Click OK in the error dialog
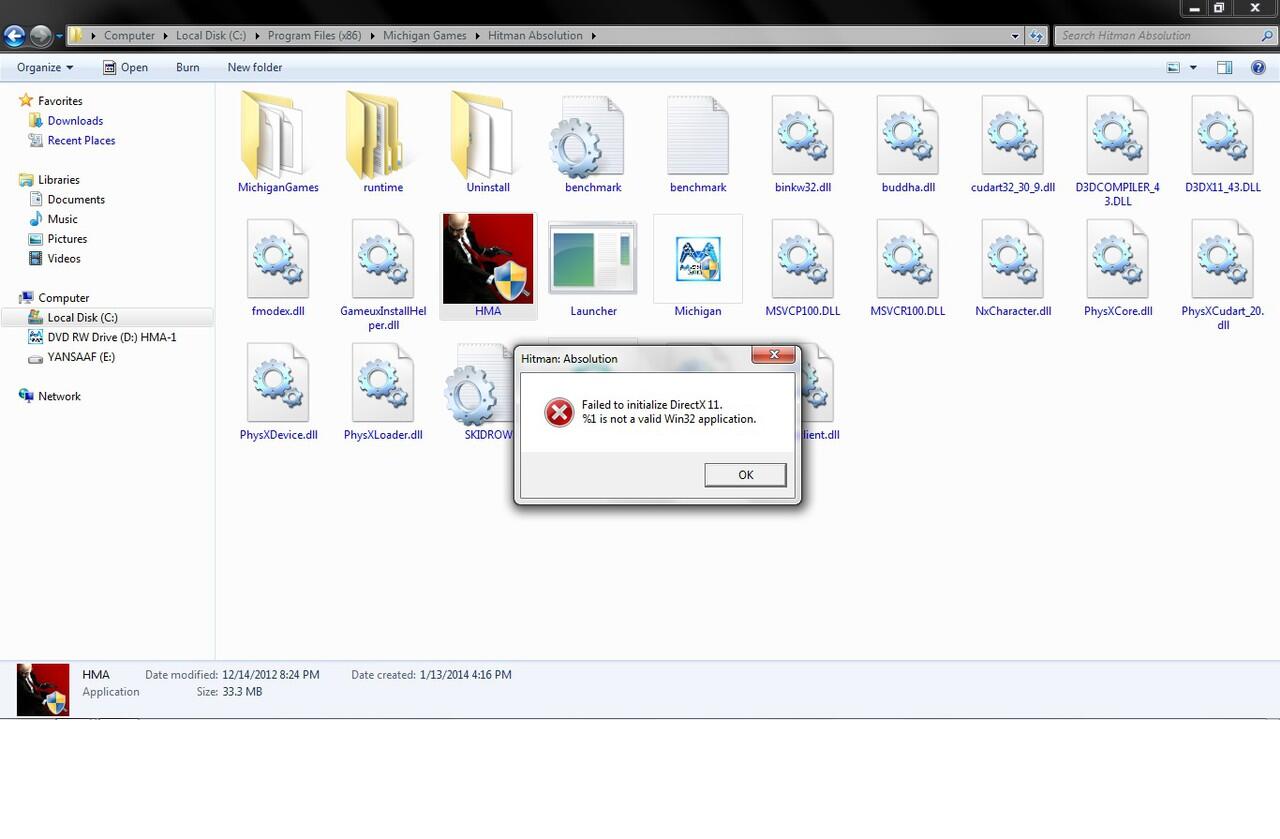Viewport: 1280px width, 839px height. 745,475
